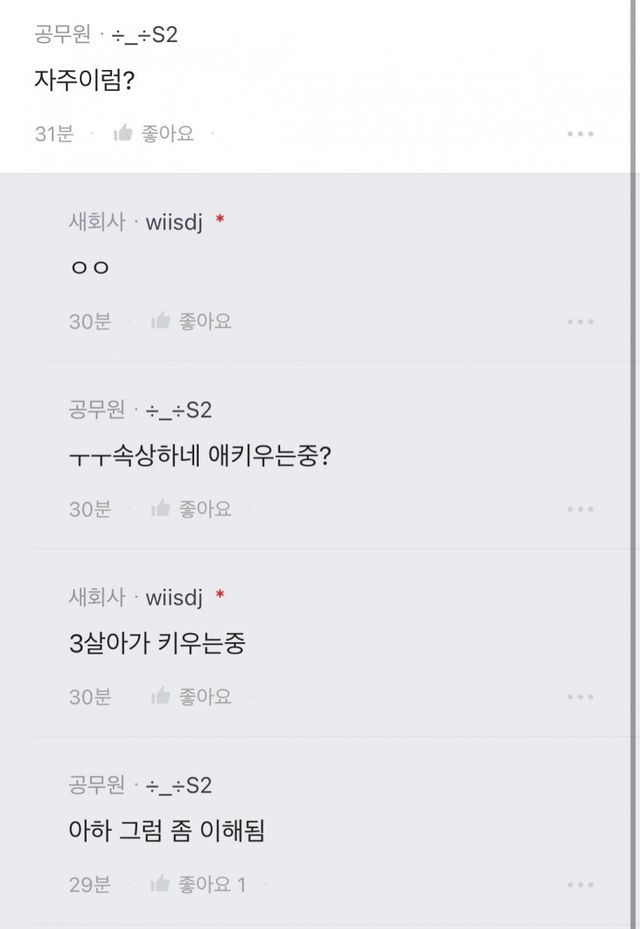Viewport: 640px width, 929px height.
Task: Tap the 새회사 company label above "ㅇㅇ"
Action: pos(97,222)
